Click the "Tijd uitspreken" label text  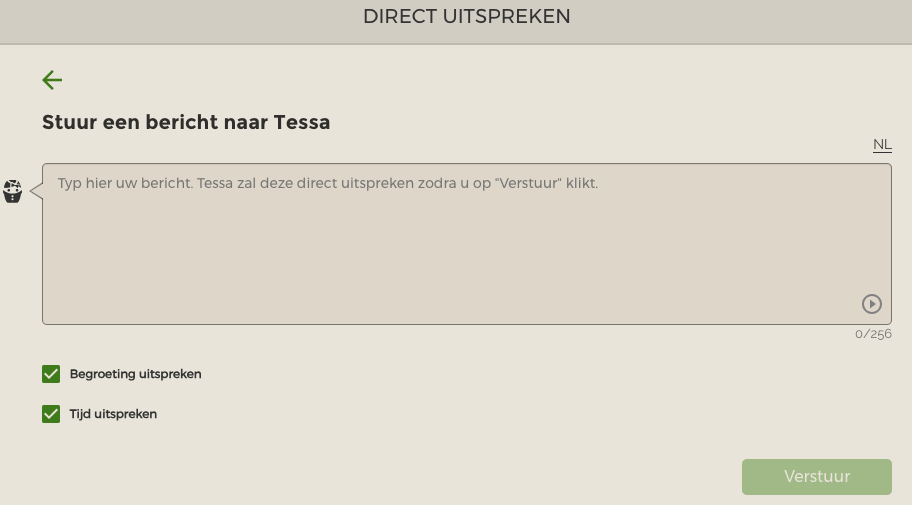pos(113,414)
